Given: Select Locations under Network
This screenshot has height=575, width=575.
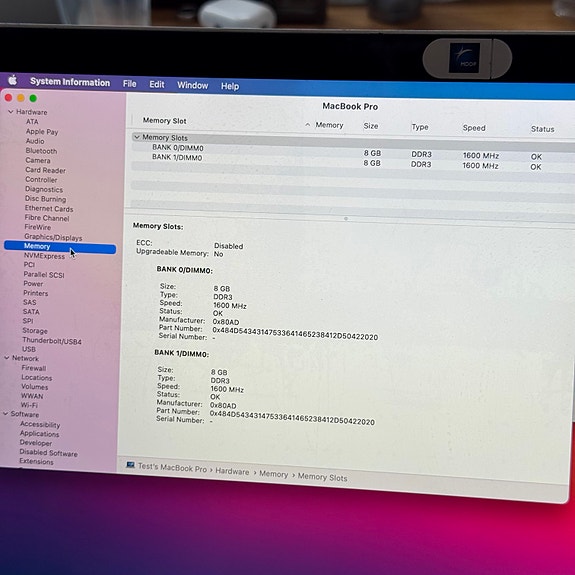Looking at the screenshot, I should tap(37, 377).
